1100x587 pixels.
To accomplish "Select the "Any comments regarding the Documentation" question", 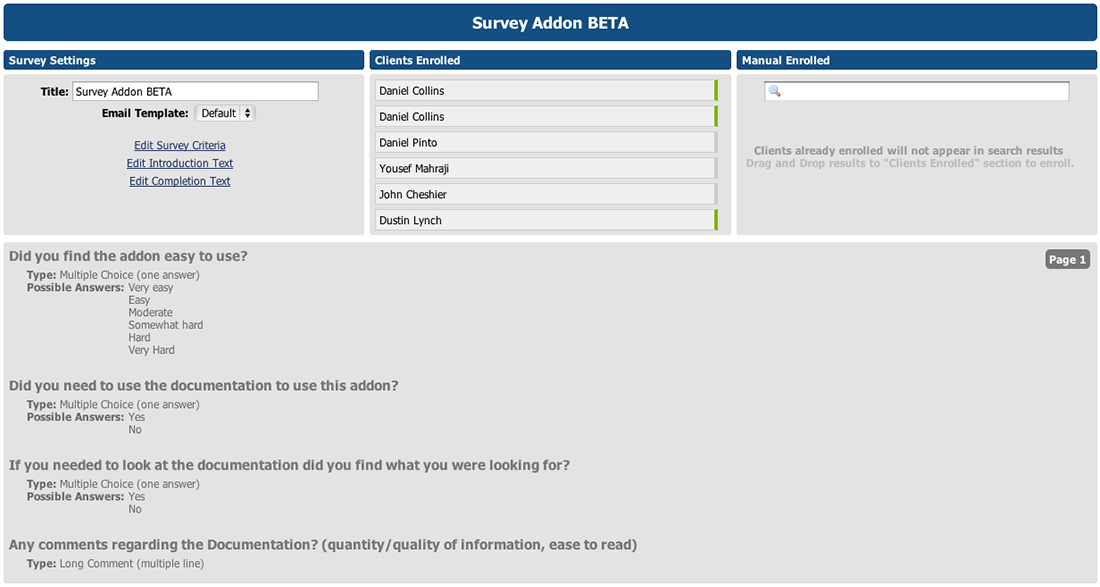I will 323,546.
